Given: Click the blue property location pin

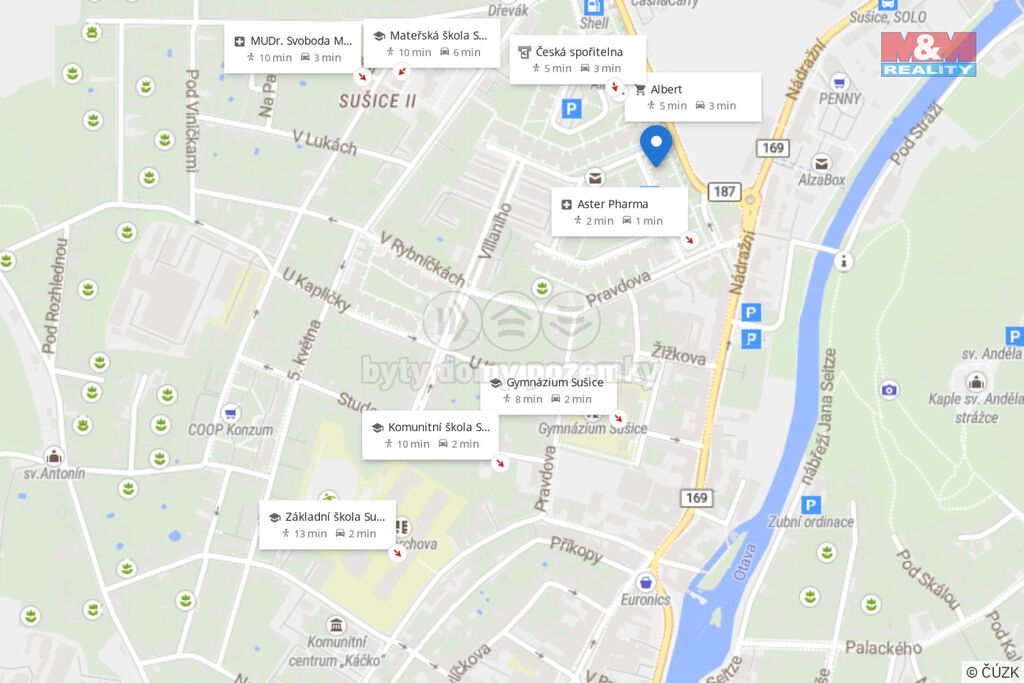Looking at the screenshot, I should (656, 146).
